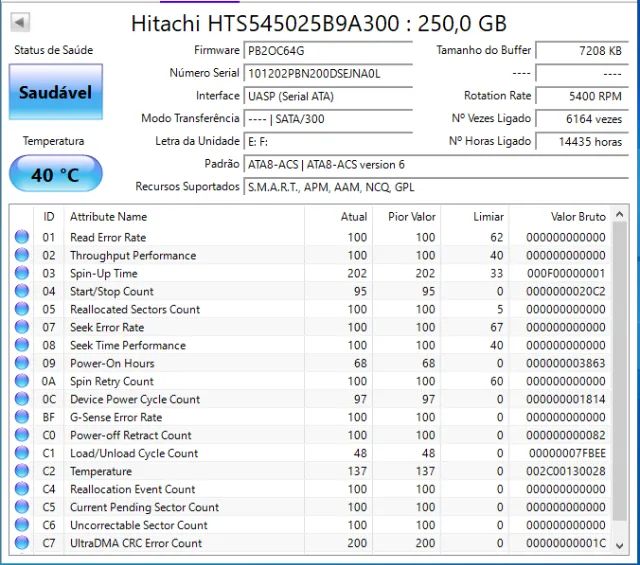
Task: Click the status orb for Load/Unload Cycle Count
Action: 22,452
